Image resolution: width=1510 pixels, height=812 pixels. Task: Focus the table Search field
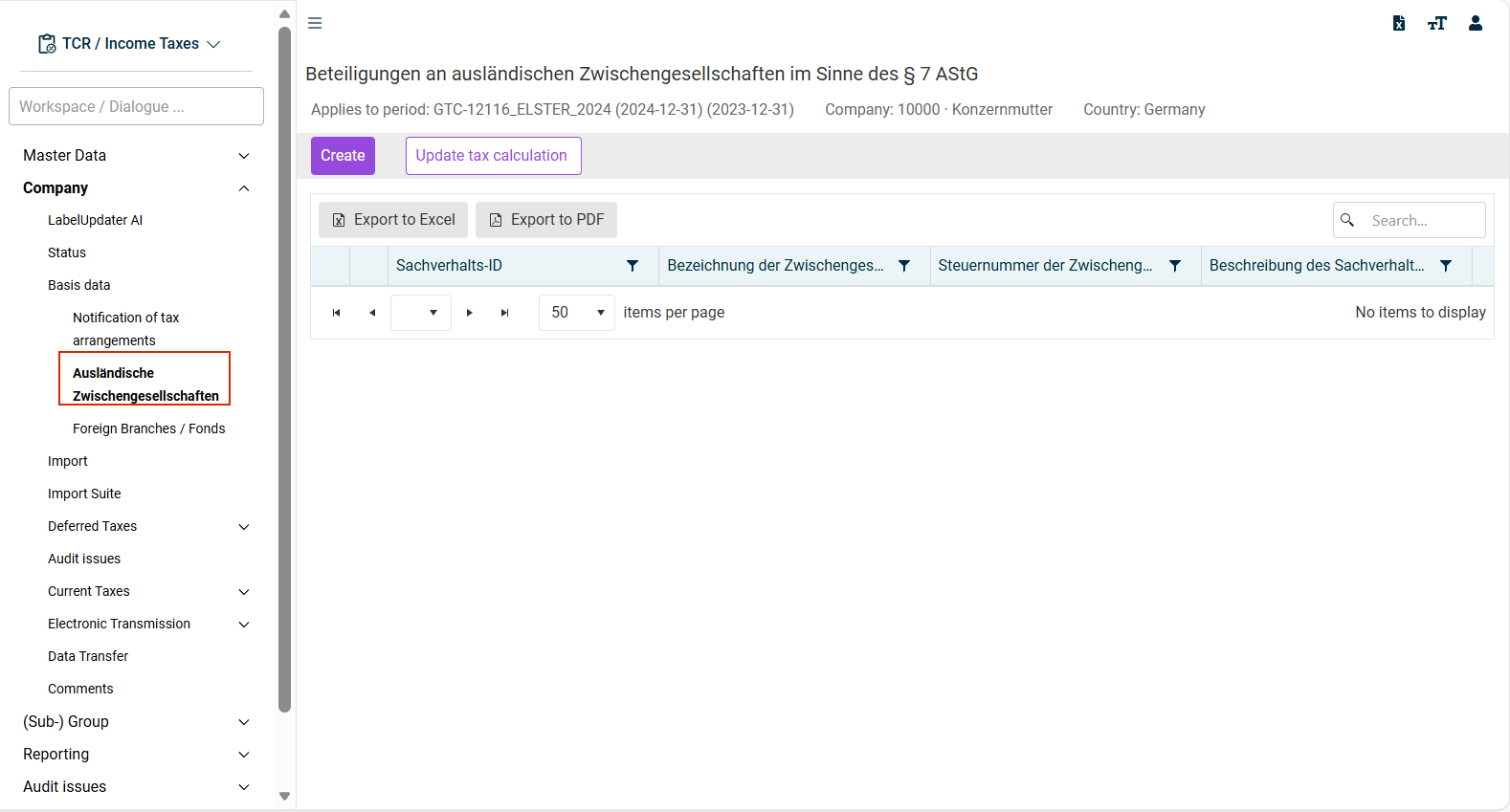tap(1410, 220)
